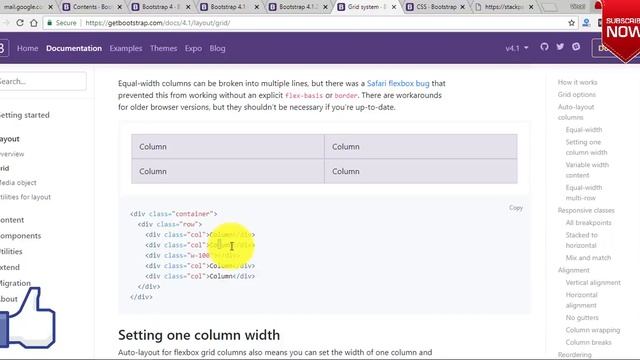This screenshot has width=640, height=360.
Task: Open the Themes navbar link
Action: click(x=163, y=48)
